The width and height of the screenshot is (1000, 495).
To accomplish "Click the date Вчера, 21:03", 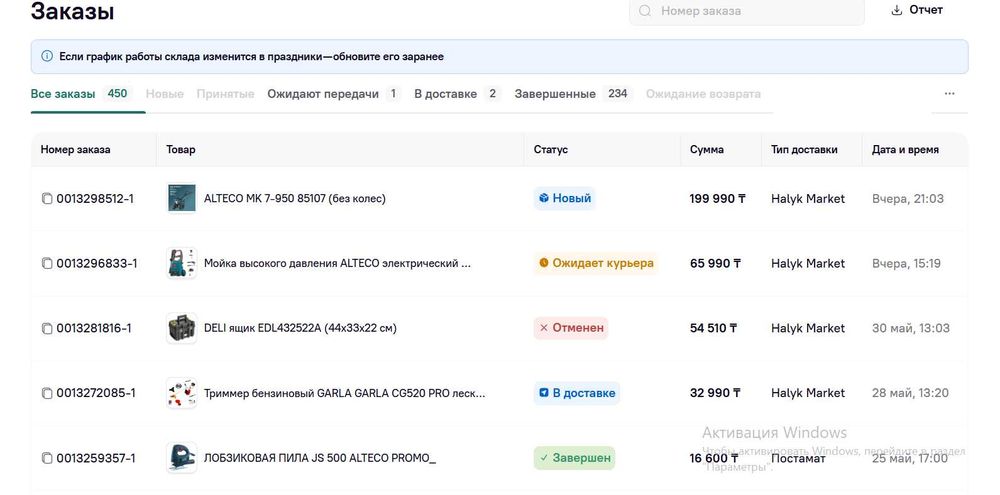I will tap(908, 199).
